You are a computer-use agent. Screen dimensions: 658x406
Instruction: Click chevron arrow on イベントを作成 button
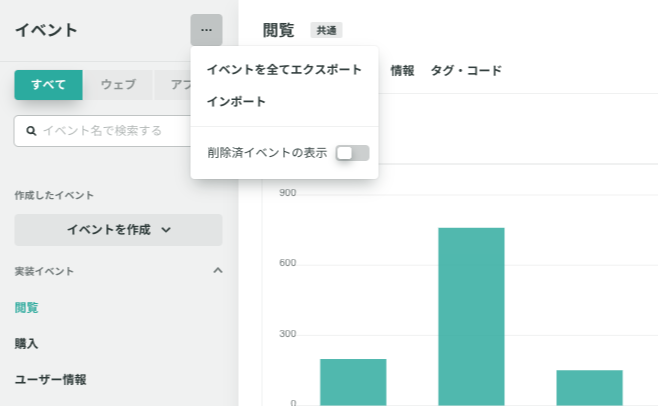pyautogui.click(x=166, y=230)
